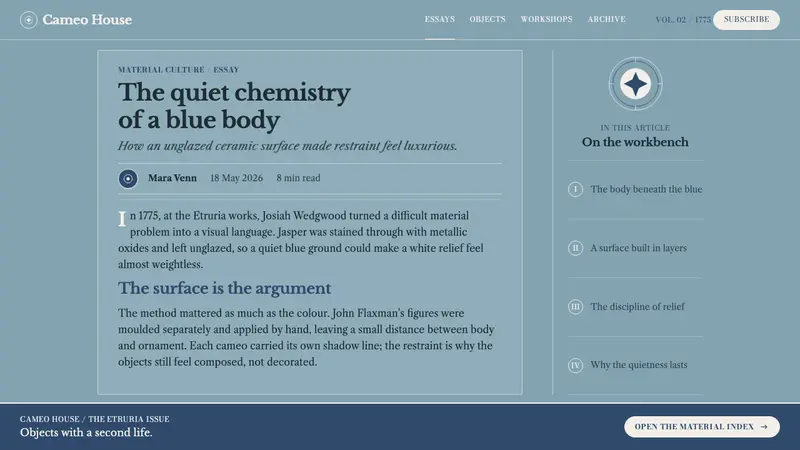Go to the Objects menu item
The height and width of the screenshot is (450, 800).
click(487, 19)
